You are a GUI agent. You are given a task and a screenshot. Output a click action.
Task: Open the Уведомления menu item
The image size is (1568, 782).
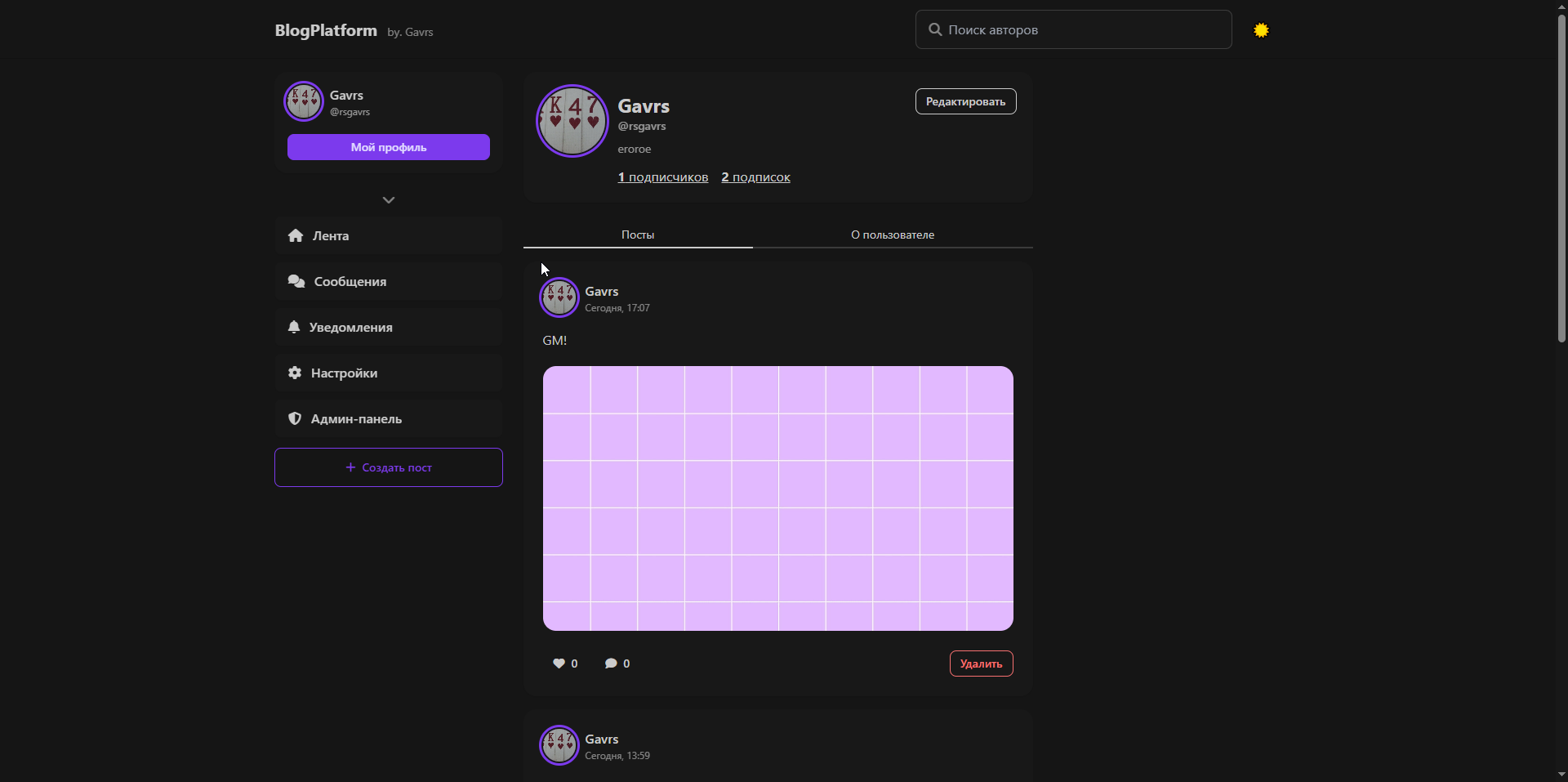(389, 327)
